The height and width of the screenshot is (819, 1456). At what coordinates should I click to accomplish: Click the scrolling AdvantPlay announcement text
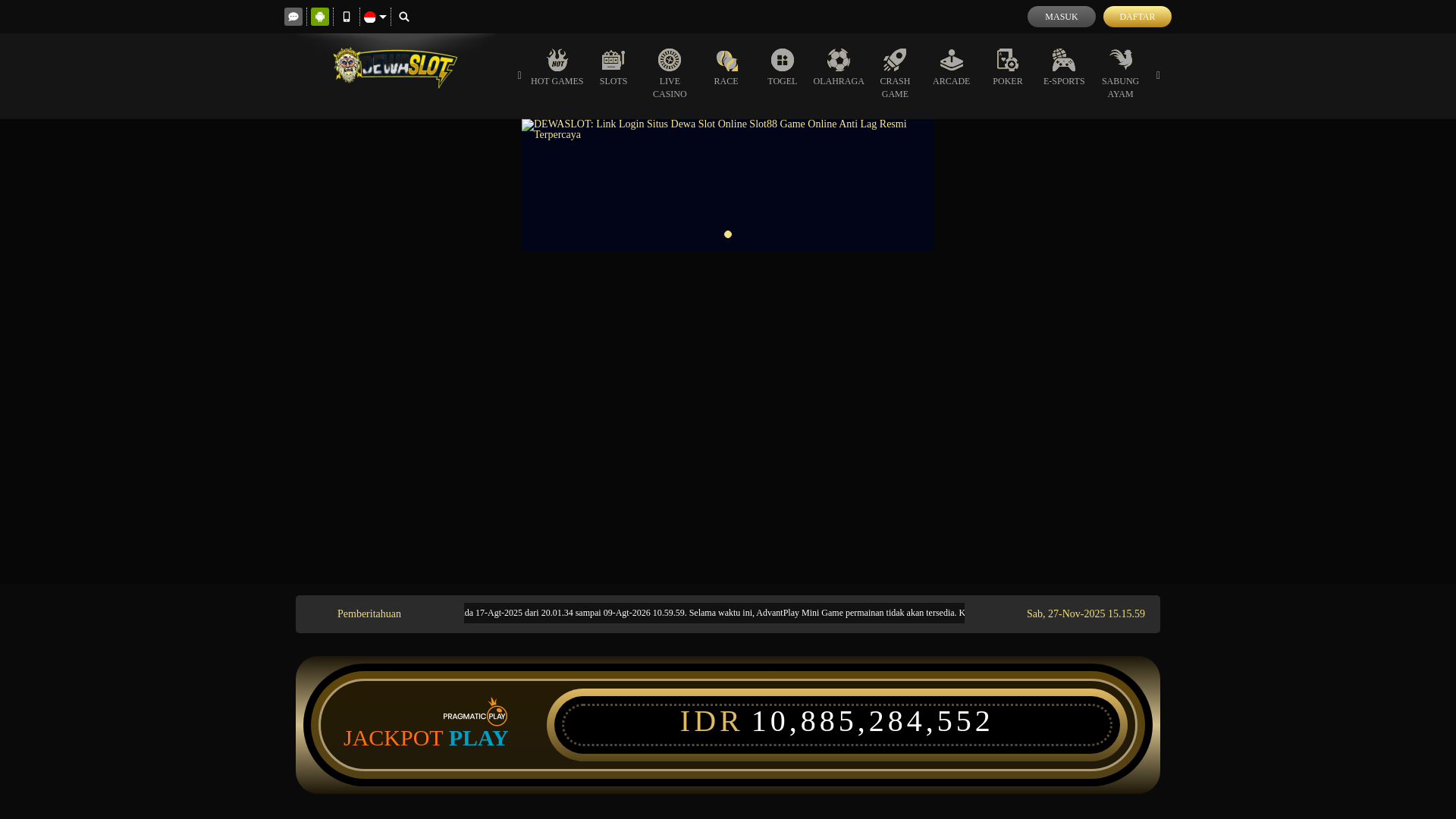click(714, 613)
